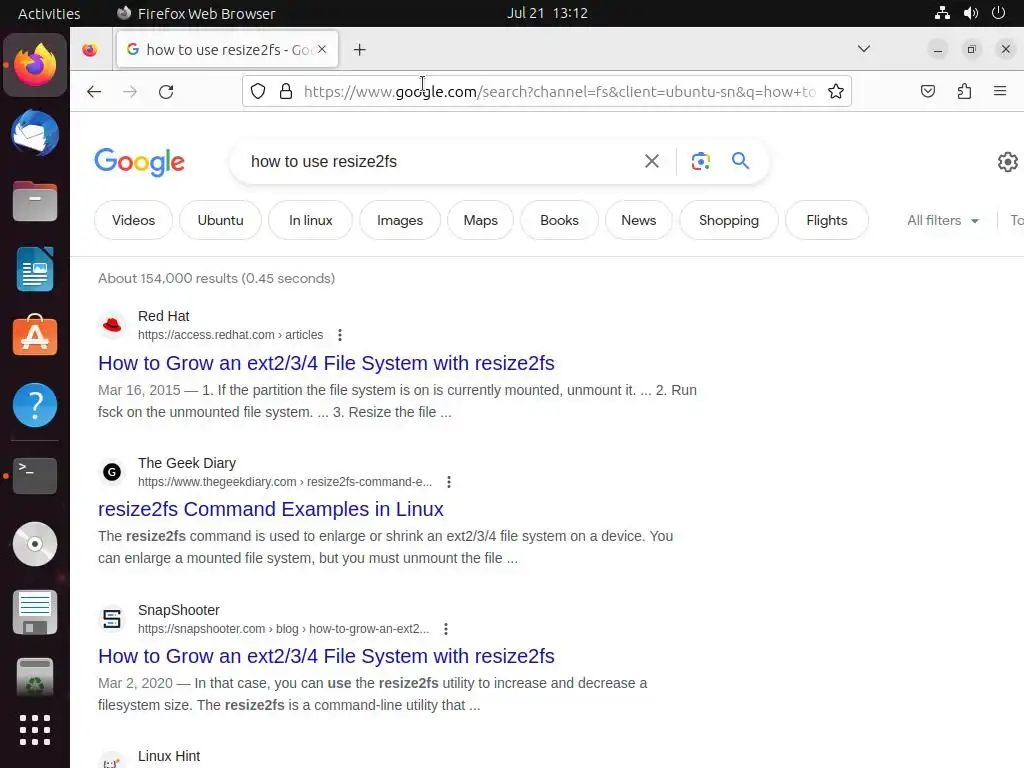Launch LibreOffice Writer from dock
Image resolution: width=1024 pixels, height=768 pixels.
click(35, 269)
